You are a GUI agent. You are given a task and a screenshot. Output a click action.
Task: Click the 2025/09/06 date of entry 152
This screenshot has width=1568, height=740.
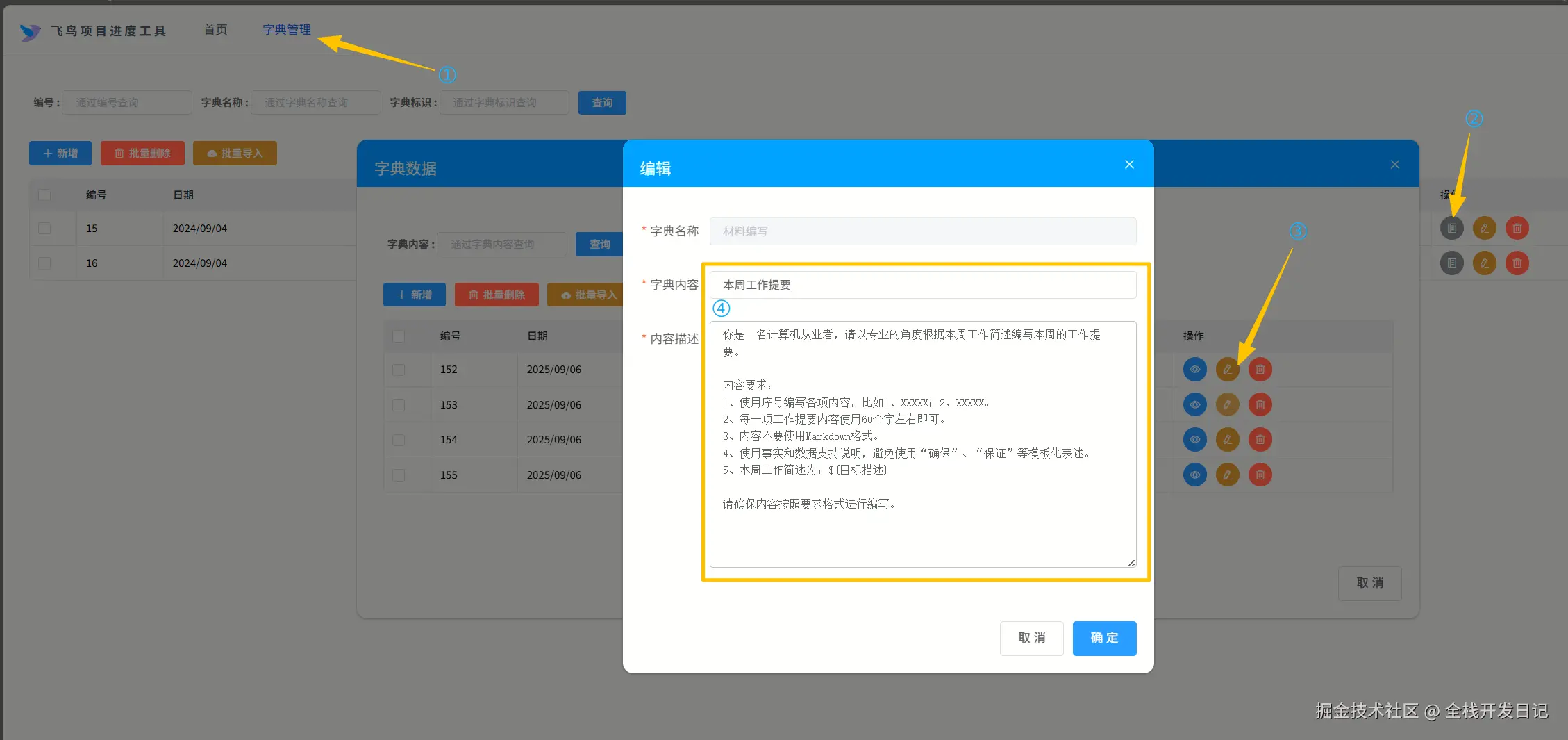coord(554,369)
